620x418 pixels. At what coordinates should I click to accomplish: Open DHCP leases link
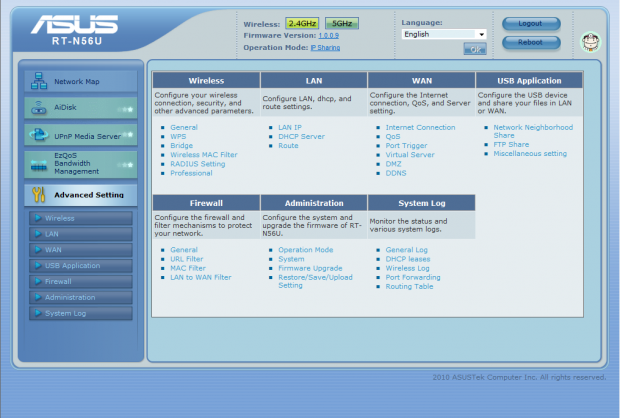[408, 259]
